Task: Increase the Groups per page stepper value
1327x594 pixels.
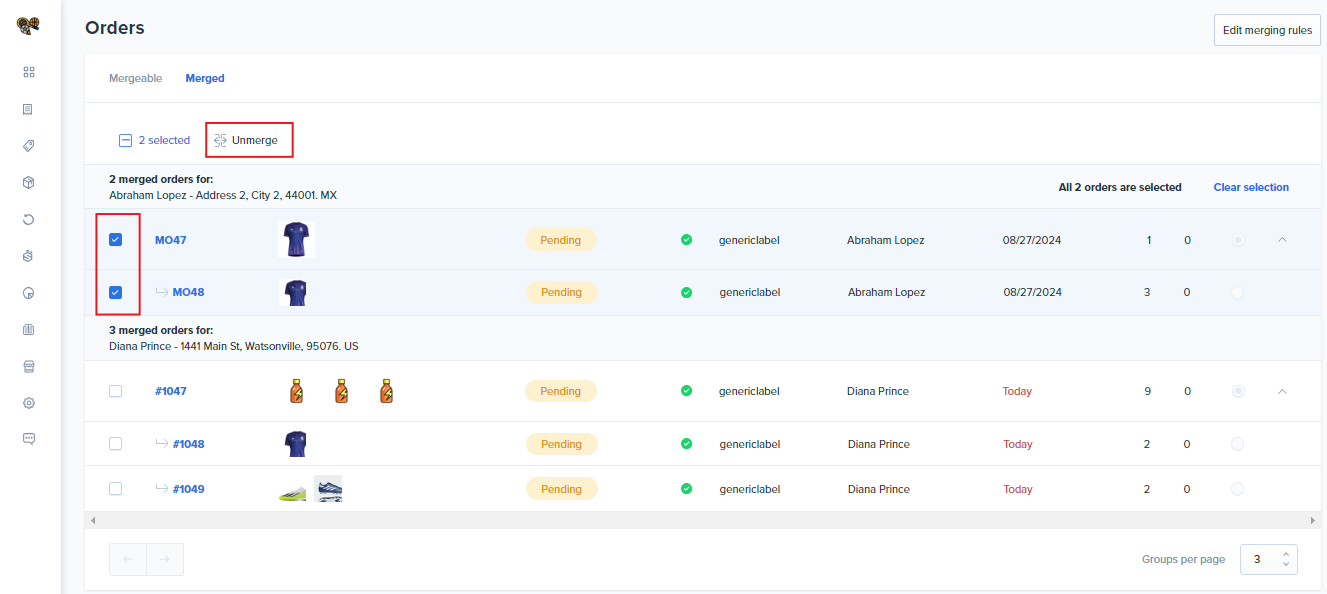Action: 1285,554
